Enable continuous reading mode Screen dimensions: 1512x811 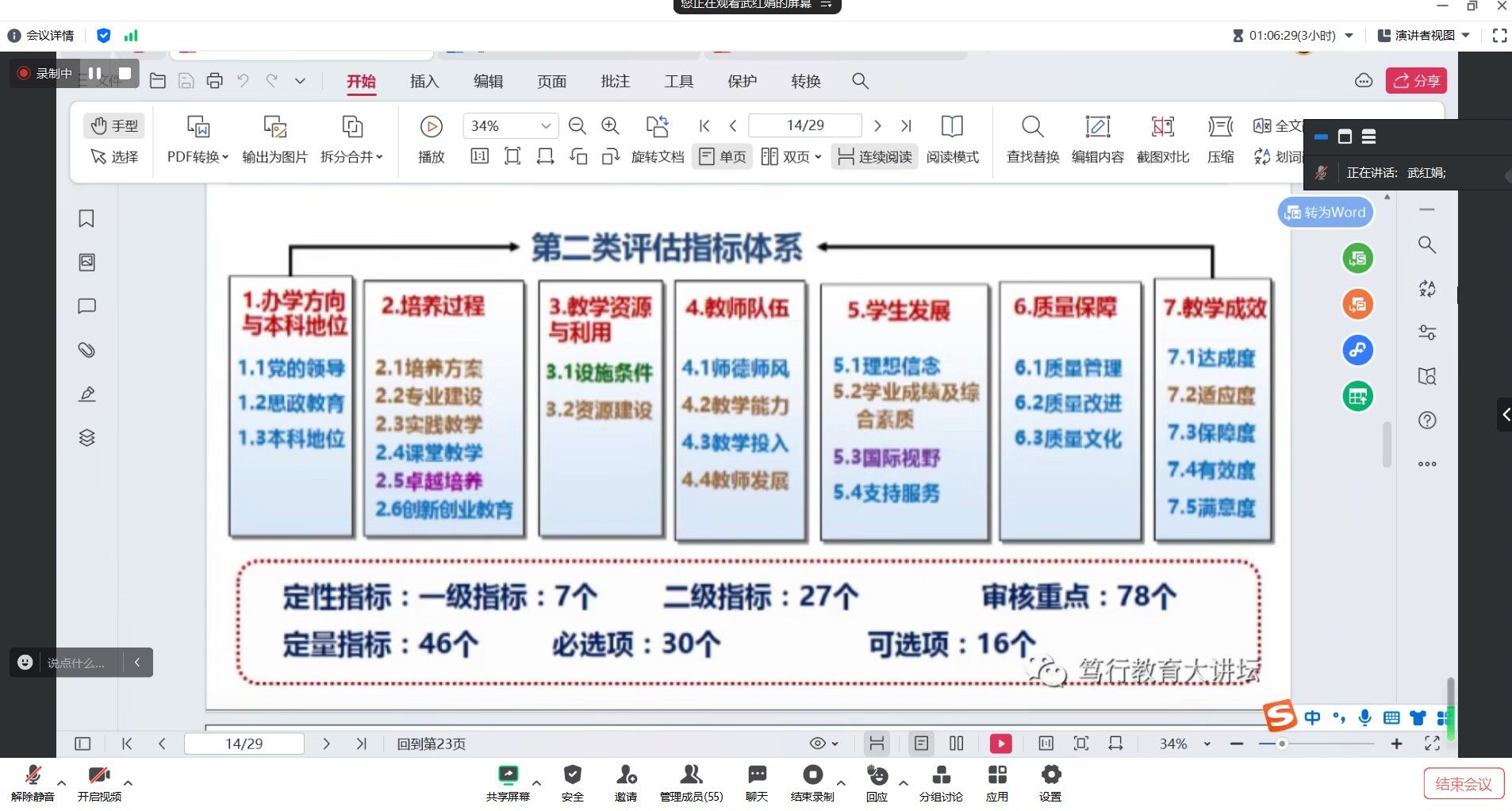coord(875,157)
